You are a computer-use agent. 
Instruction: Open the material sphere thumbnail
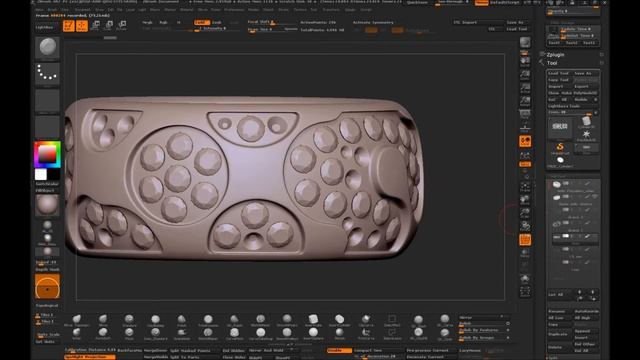47,204
